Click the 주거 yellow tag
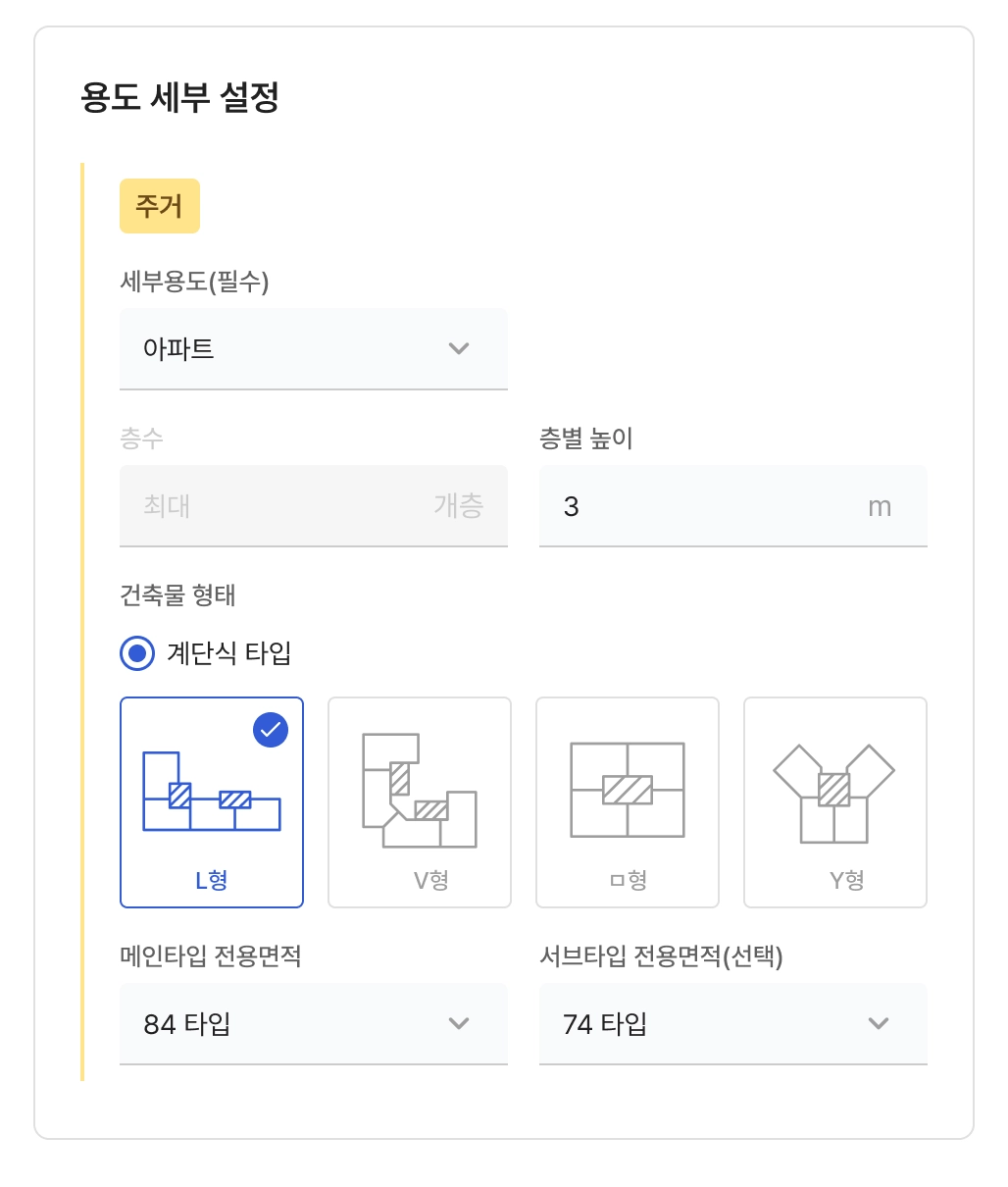The image size is (1008, 1187). coord(160,206)
